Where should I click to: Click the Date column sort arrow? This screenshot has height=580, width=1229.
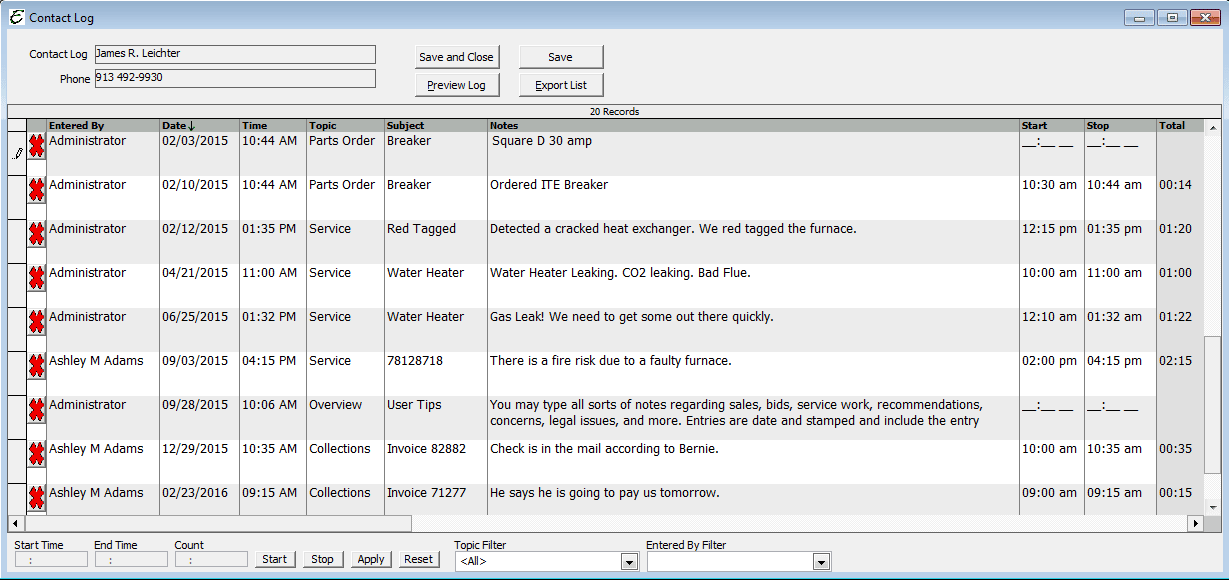coord(190,125)
